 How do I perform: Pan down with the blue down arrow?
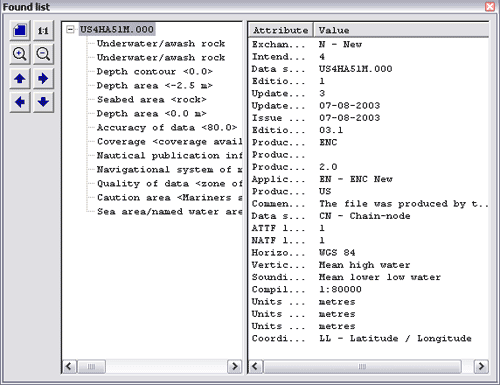point(43,102)
